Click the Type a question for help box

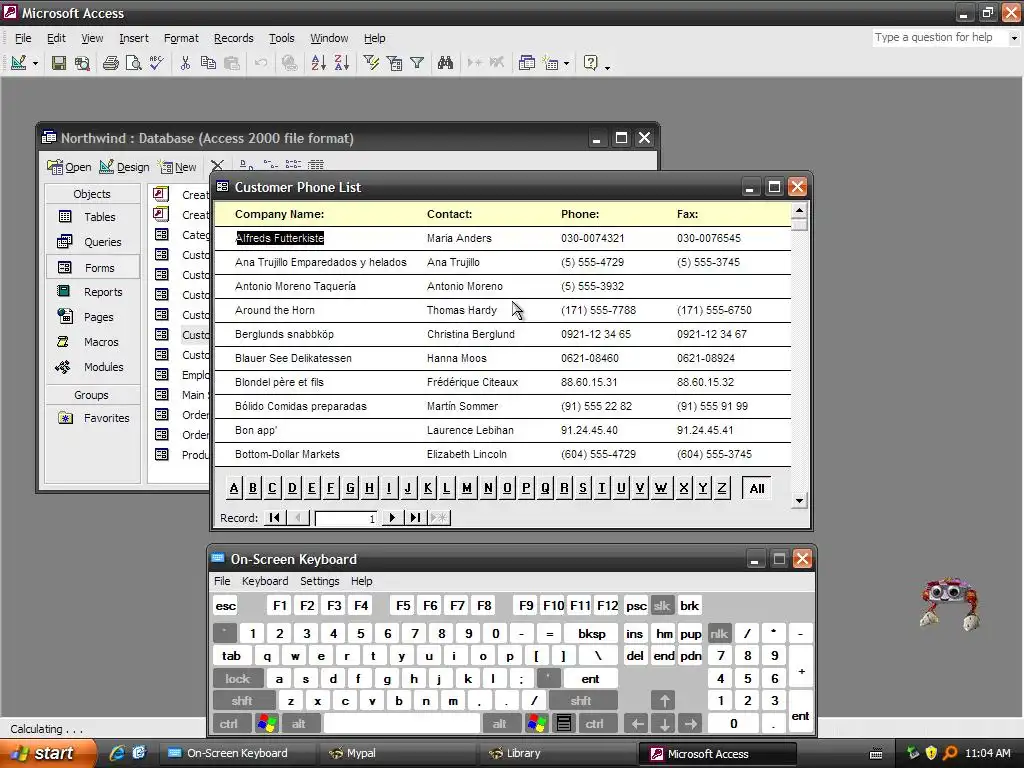click(940, 38)
